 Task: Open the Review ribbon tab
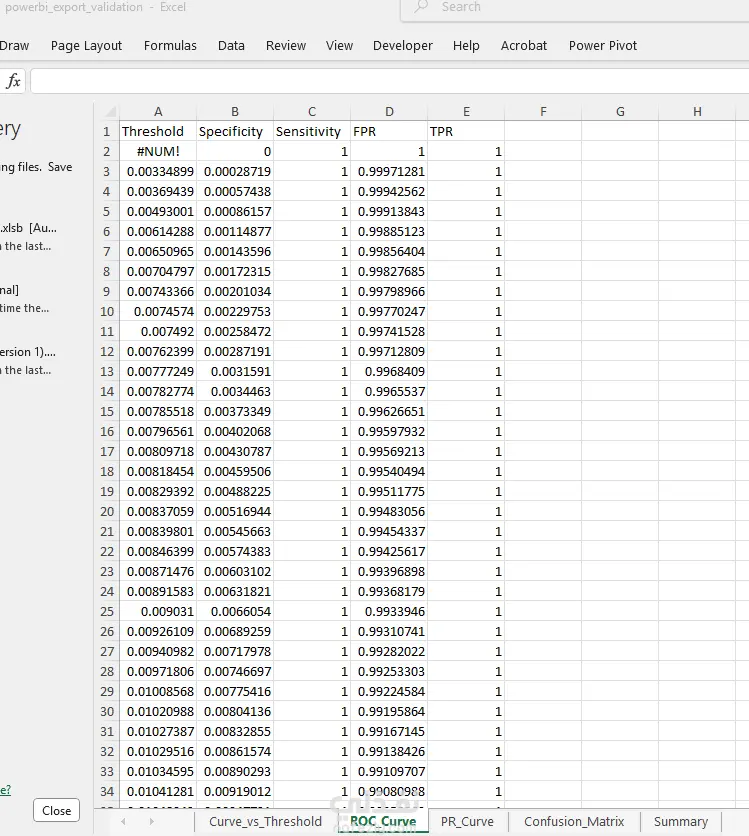click(x=286, y=45)
